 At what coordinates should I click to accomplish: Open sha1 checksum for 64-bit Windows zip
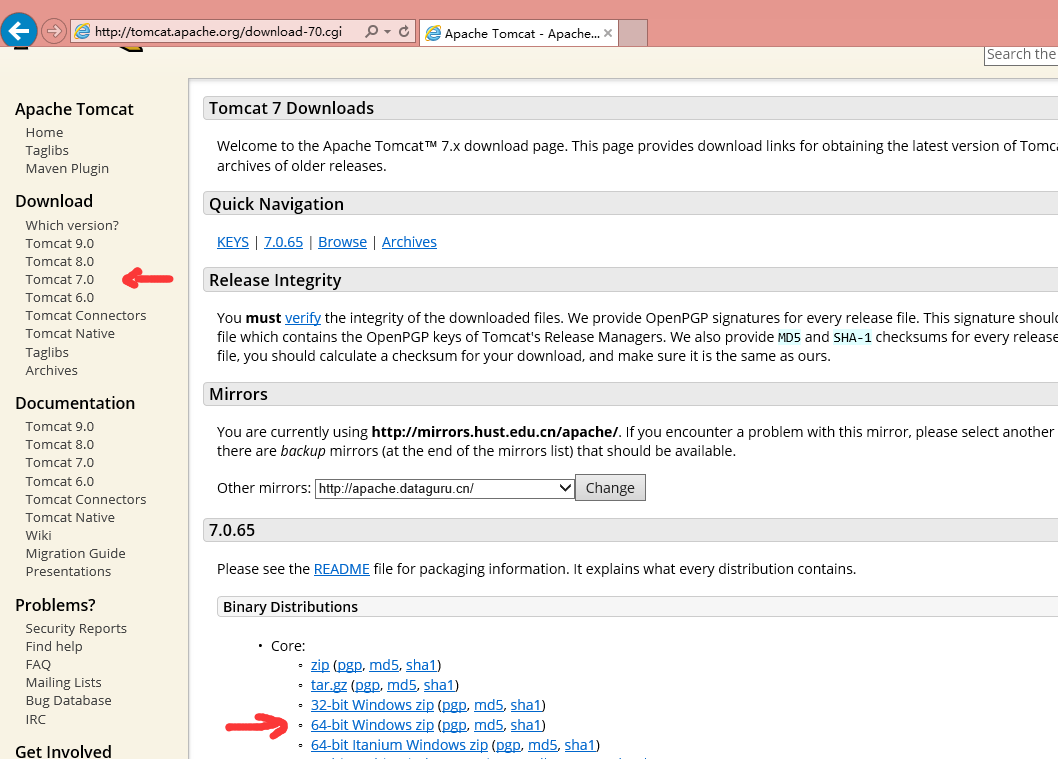526,725
